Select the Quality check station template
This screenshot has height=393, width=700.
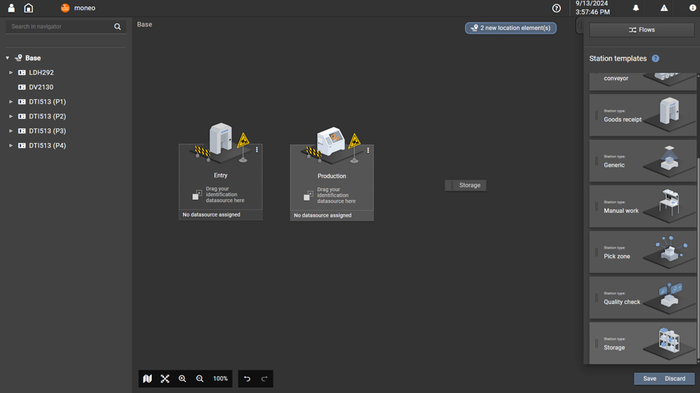coord(642,297)
